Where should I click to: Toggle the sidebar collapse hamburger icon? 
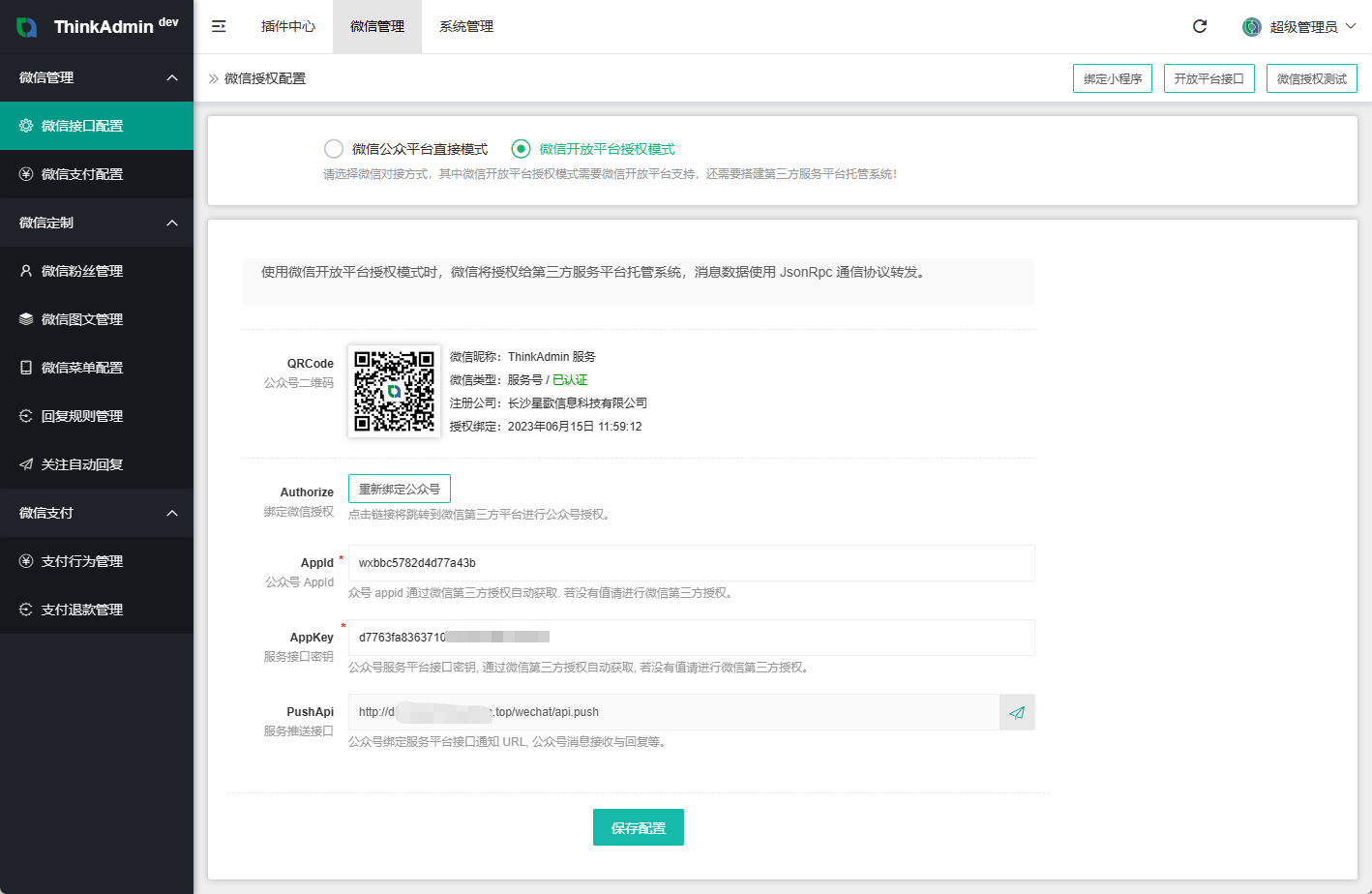(219, 27)
